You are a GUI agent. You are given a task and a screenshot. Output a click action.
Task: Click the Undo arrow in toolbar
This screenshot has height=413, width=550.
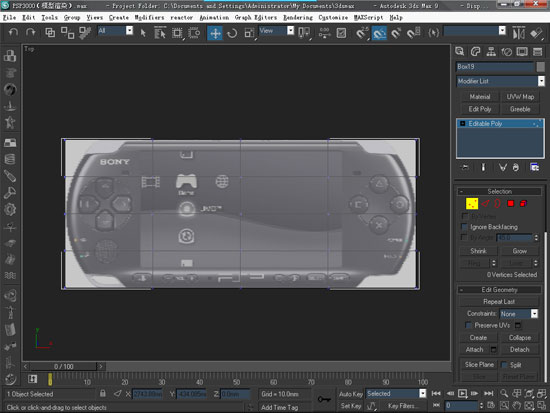coord(13,33)
